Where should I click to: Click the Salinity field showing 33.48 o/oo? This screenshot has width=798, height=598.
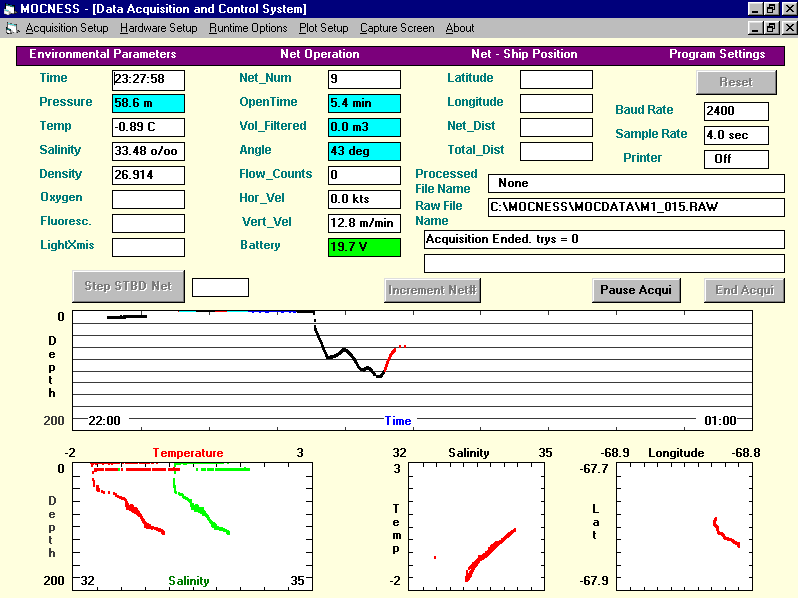click(148, 151)
